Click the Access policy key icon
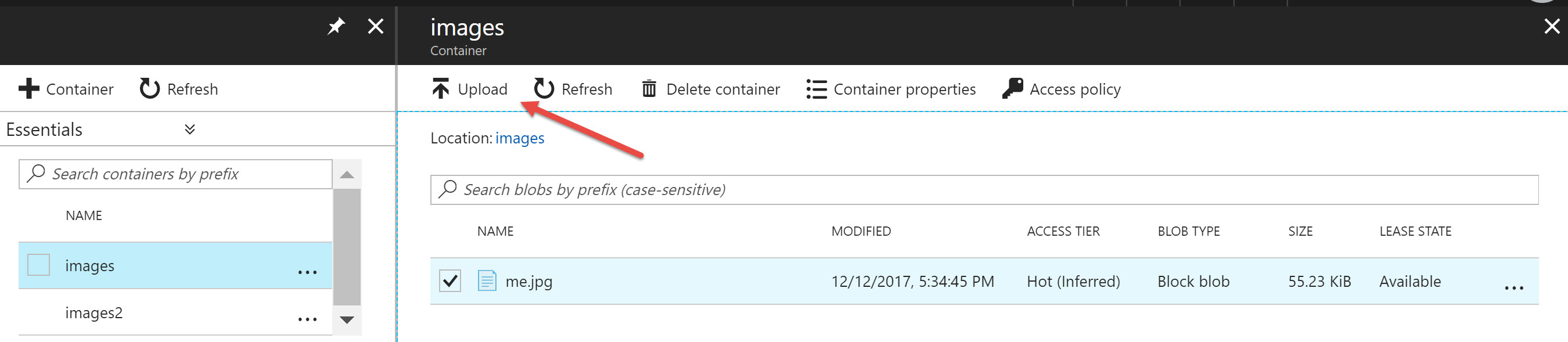The image size is (1568, 342). pyautogui.click(x=1012, y=88)
